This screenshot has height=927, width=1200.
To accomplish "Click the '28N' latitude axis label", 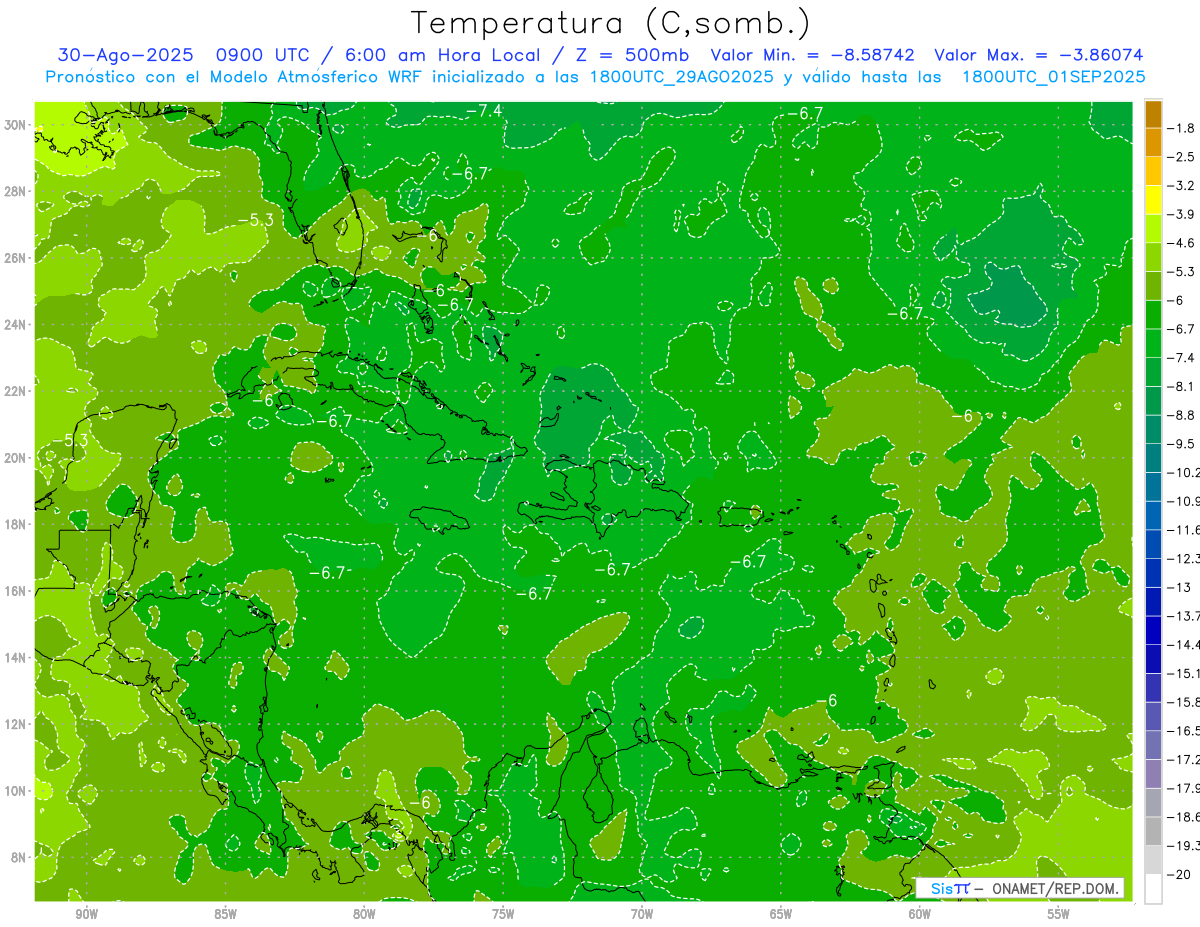I will pos(16,191).
